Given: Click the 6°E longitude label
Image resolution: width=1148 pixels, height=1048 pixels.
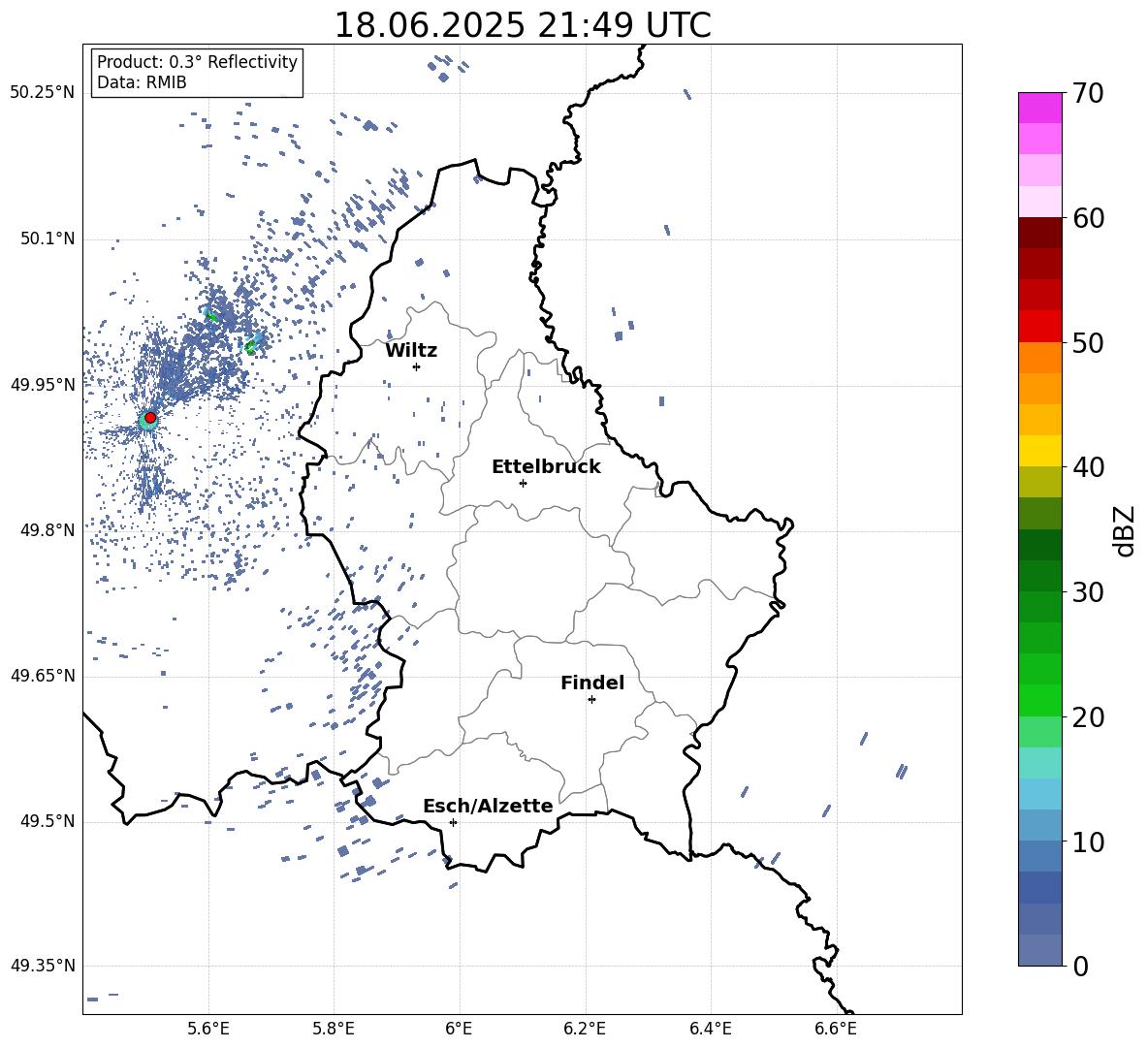Looking at the screenshot, I should [x=459, y=1029].
